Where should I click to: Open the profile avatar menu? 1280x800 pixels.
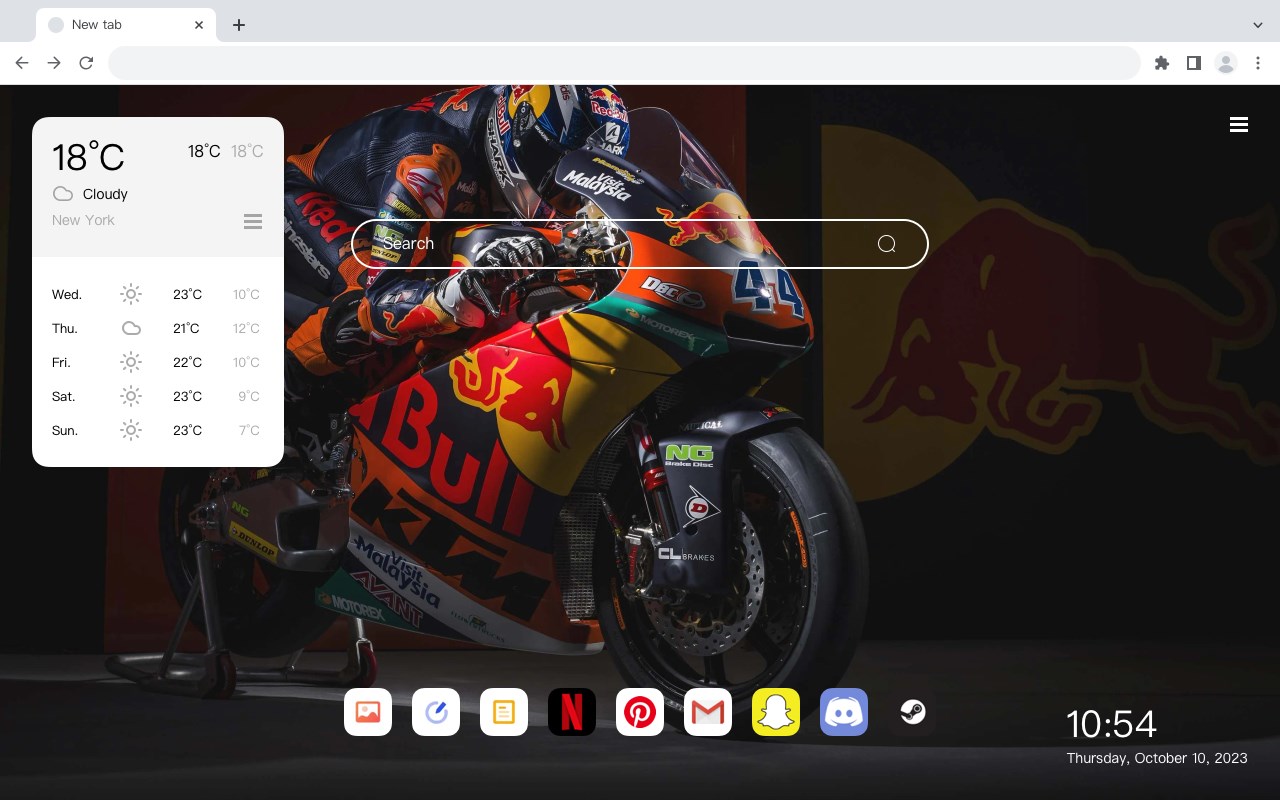1226,63
